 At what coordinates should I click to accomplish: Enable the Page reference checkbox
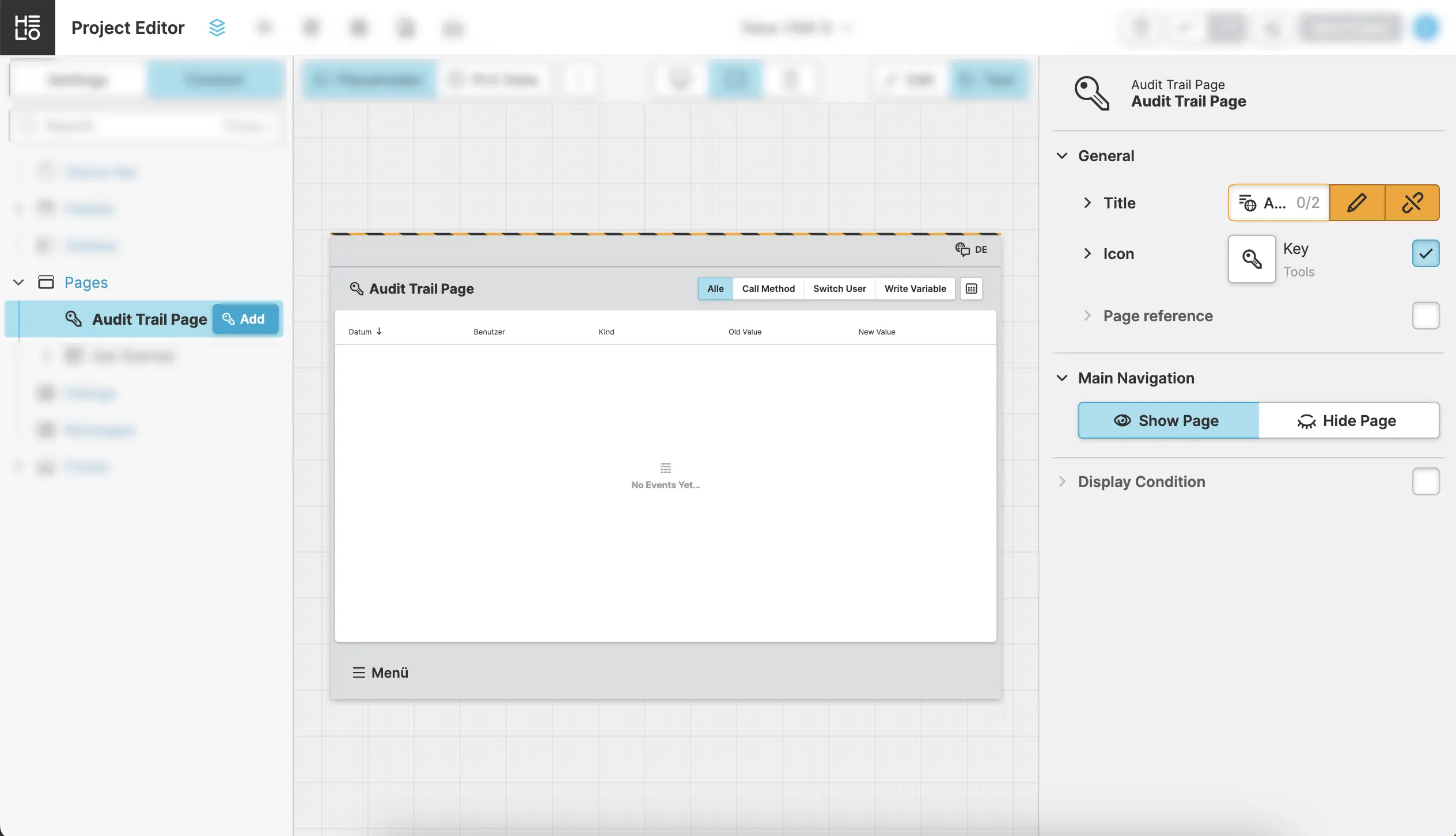[x=1425, y=316]
